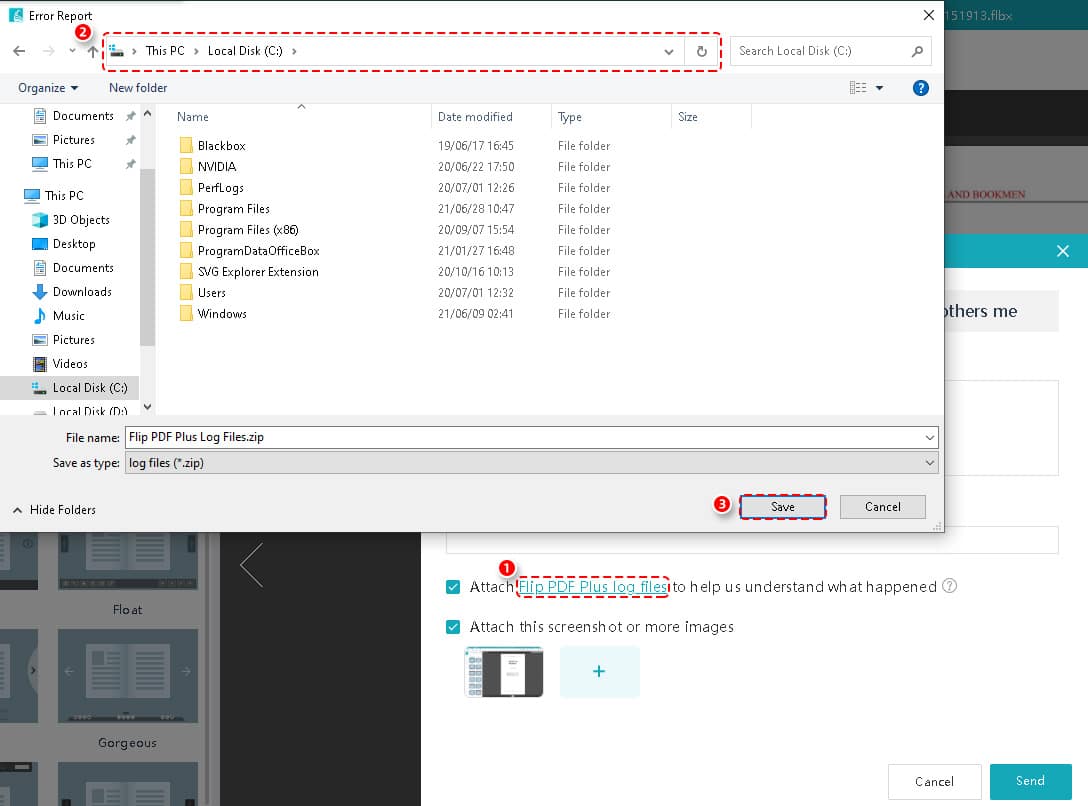Image resolution: width=1088 pixels, height=806 pixels.
Task: Expand the Local Disk (C:) breadcrumb chevron
Action: pos(294,51)
